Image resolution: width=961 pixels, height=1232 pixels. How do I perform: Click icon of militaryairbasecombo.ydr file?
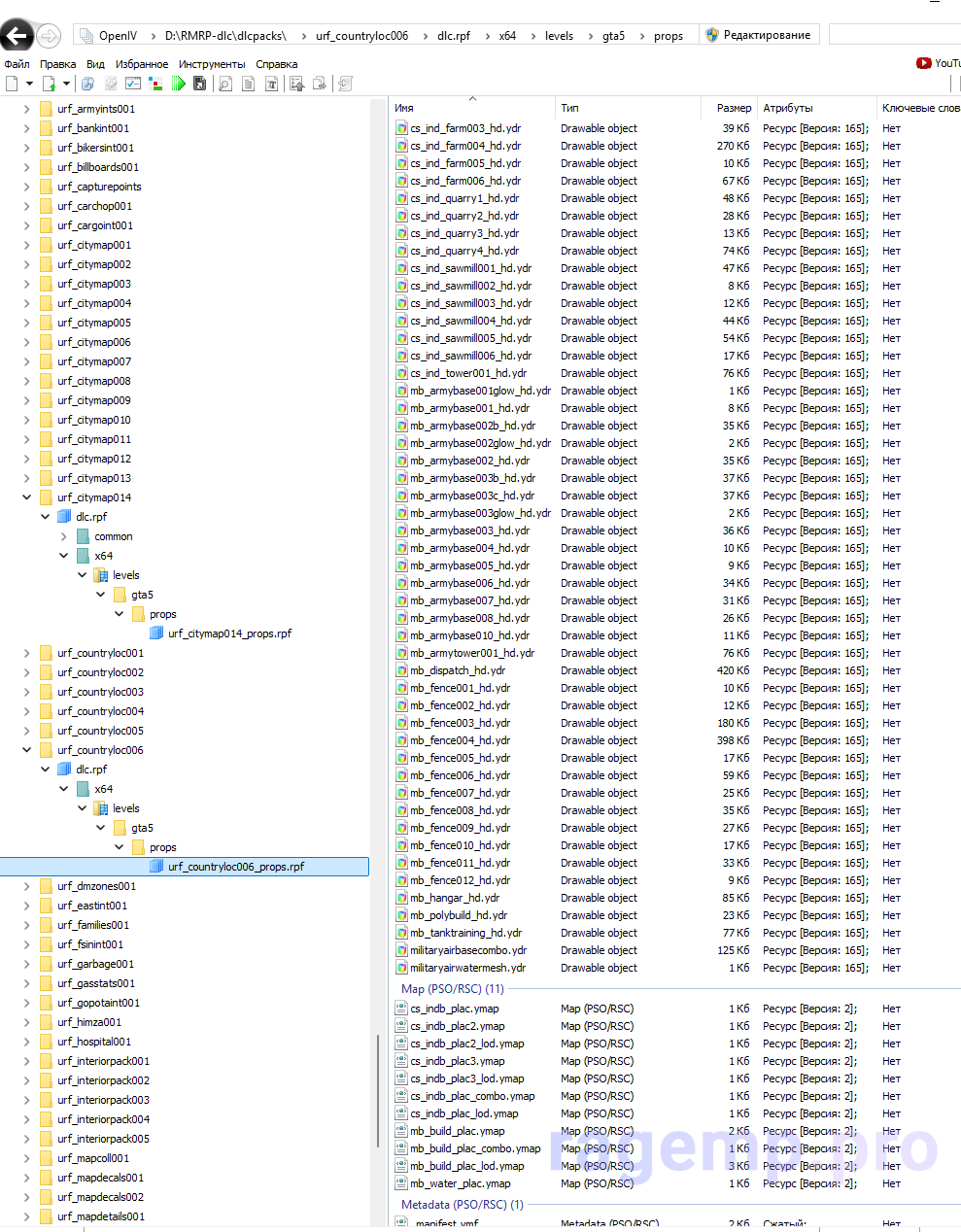(401, 950)
